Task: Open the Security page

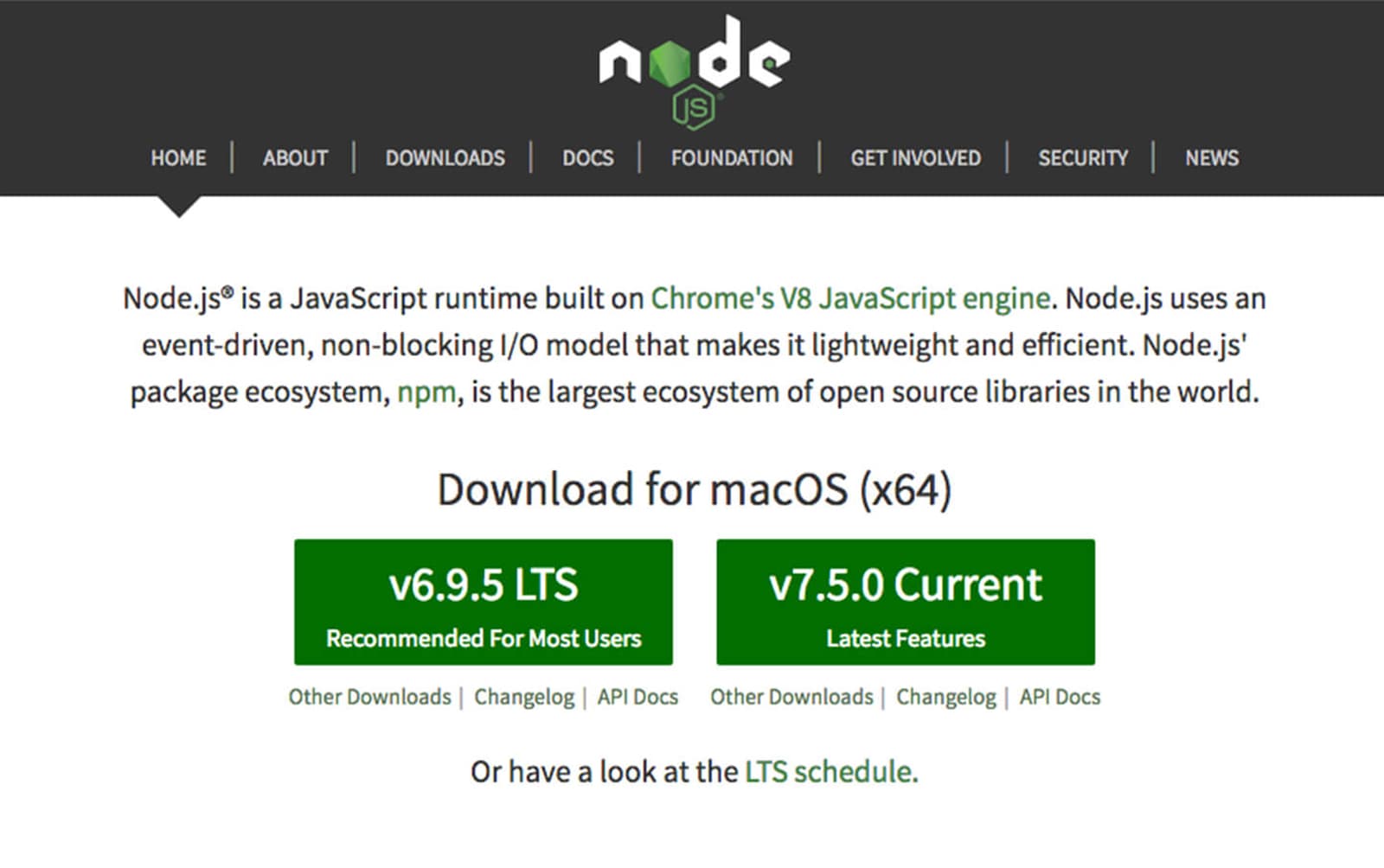Action: [x=1083, y=158]
